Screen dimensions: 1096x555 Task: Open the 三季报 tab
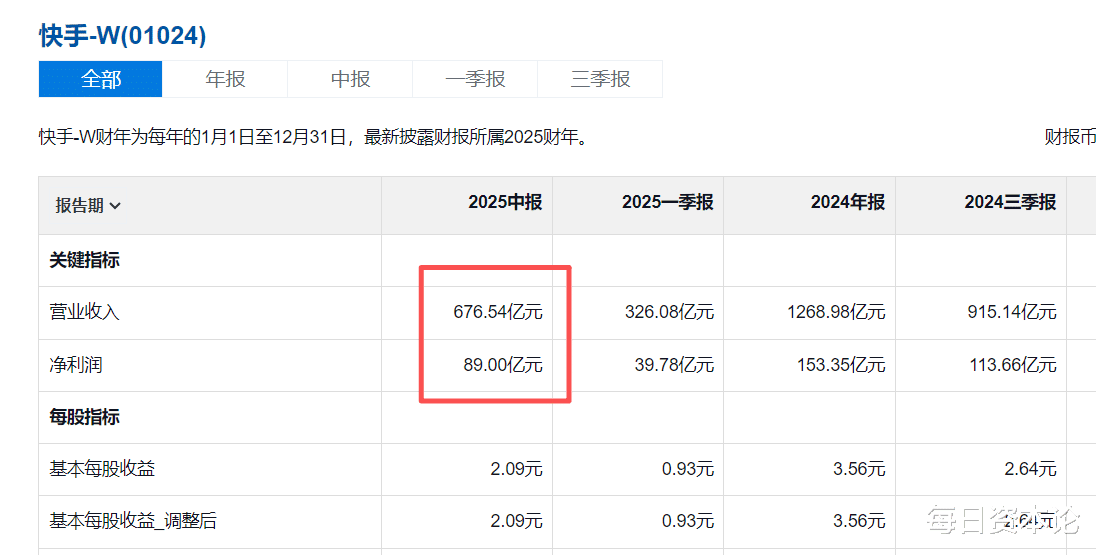600,79
